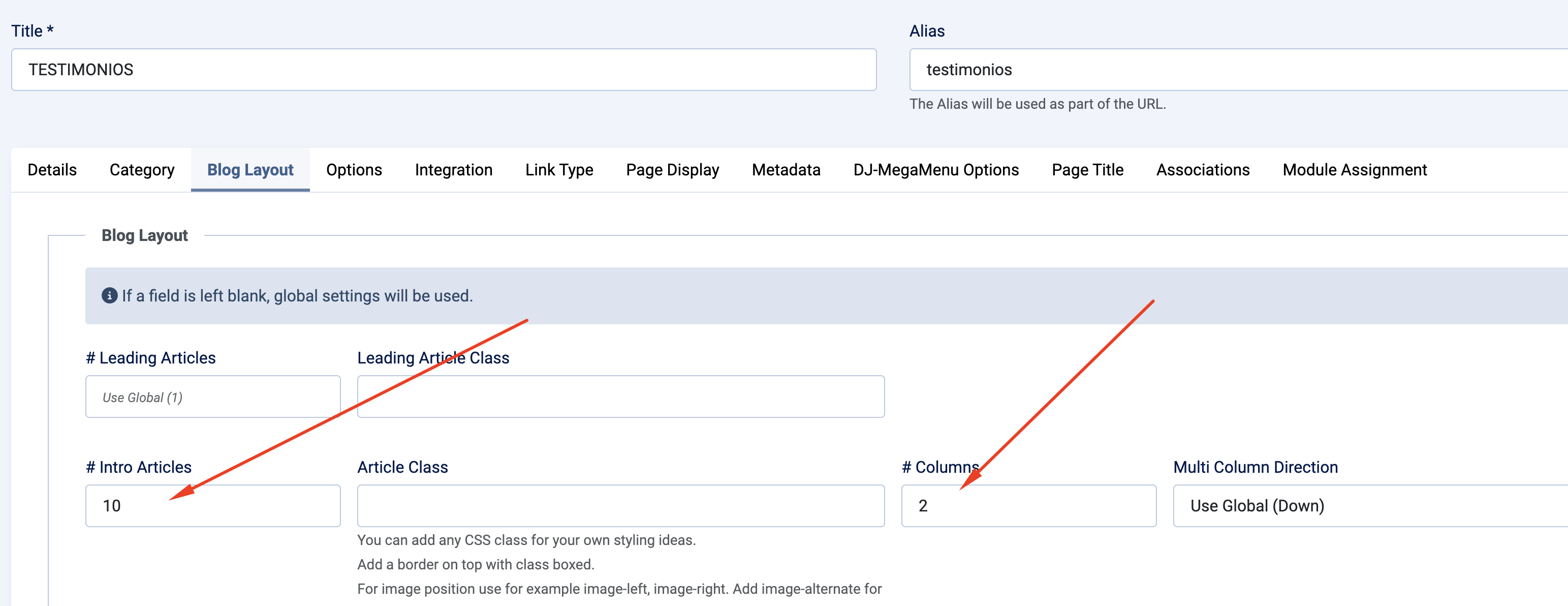Open the Integration tab
This screenshot has width=1568, height=606.
click(453, 170)
